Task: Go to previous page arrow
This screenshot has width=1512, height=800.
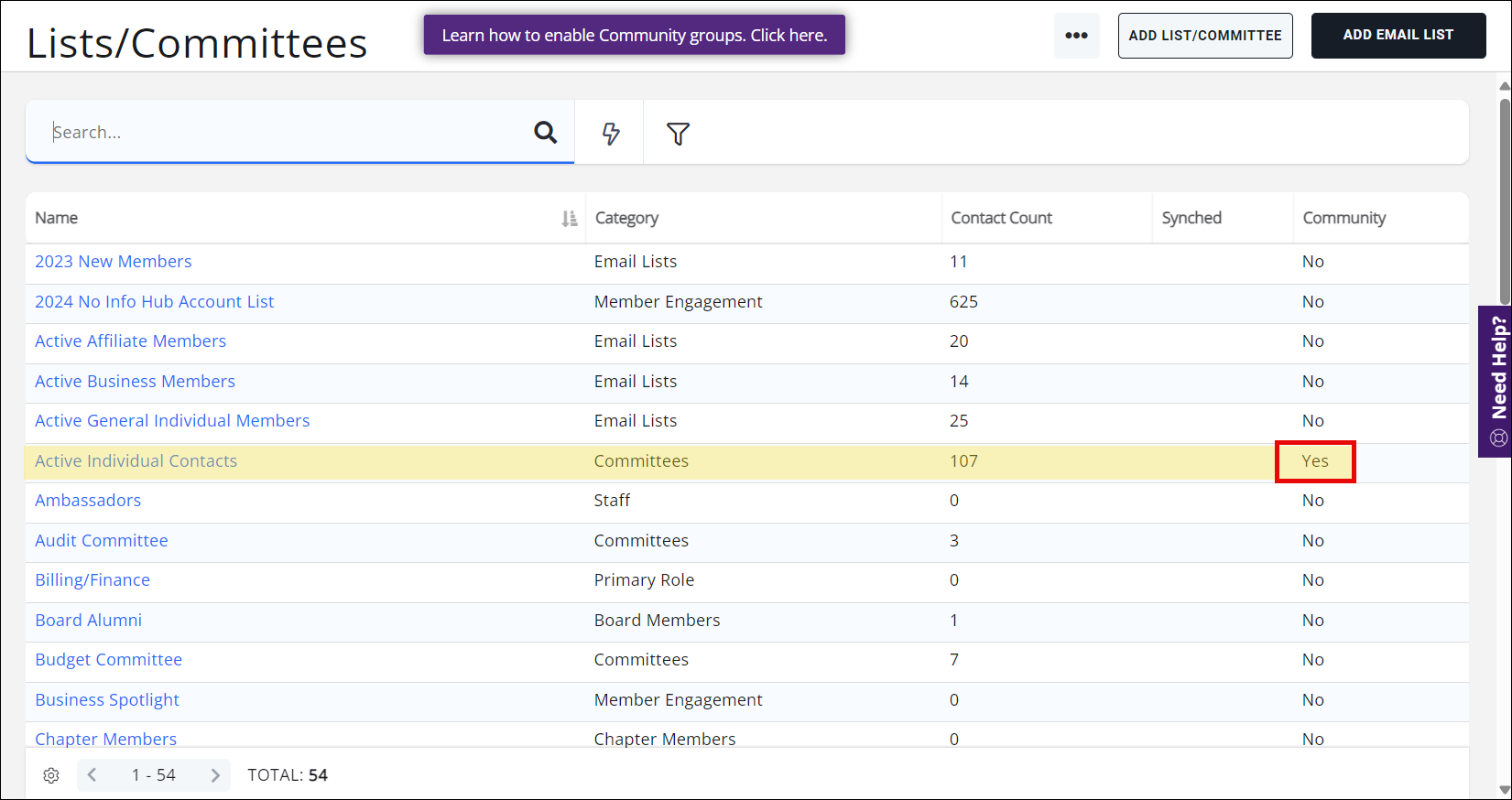Action: [92, 775]
